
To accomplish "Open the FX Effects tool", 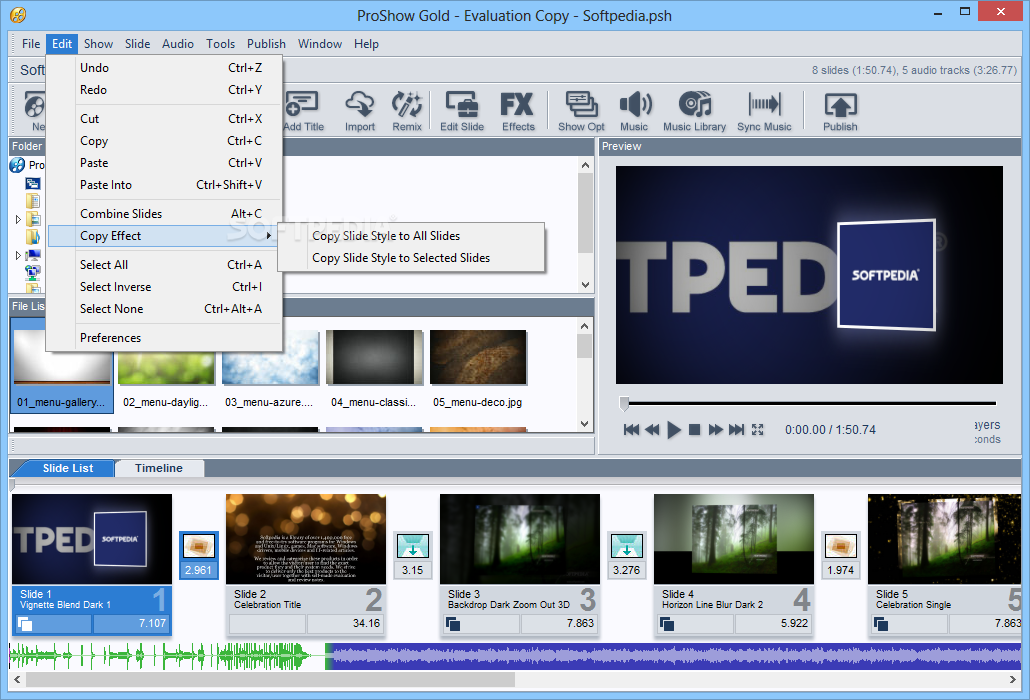I will tap(518, 111).
